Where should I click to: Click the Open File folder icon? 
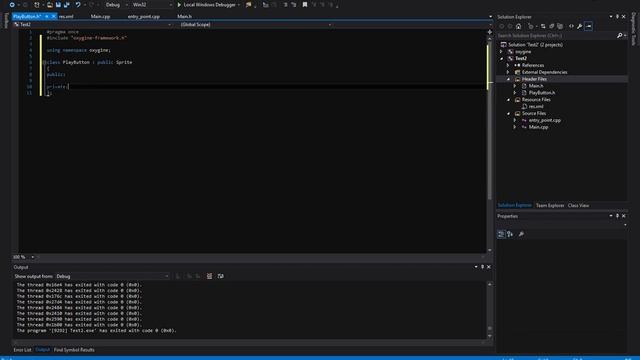[49, 5]
